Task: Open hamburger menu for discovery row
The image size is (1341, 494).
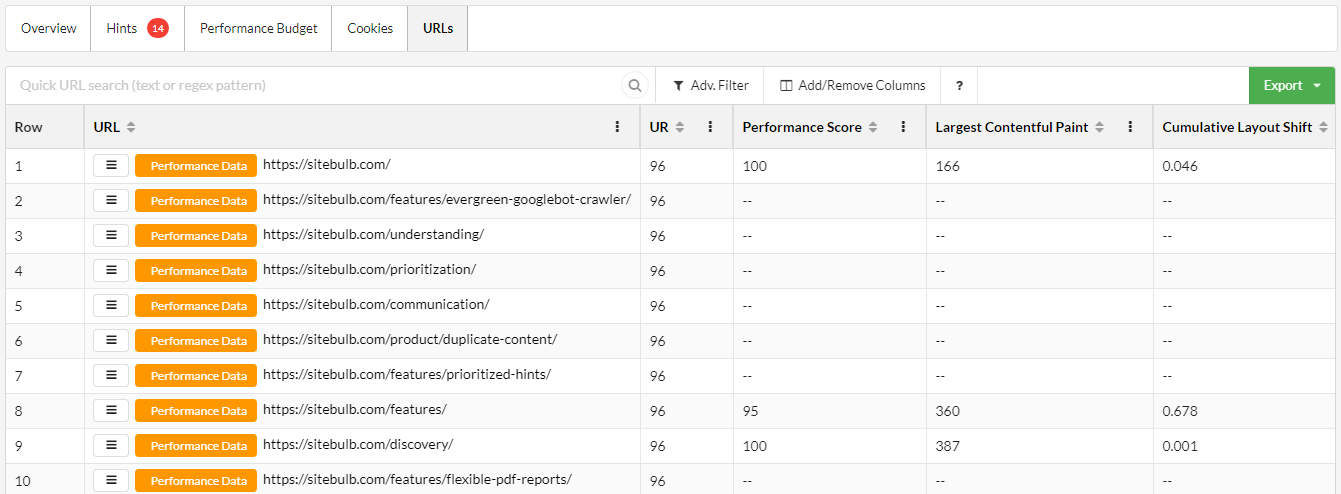Action: (111, 446)
